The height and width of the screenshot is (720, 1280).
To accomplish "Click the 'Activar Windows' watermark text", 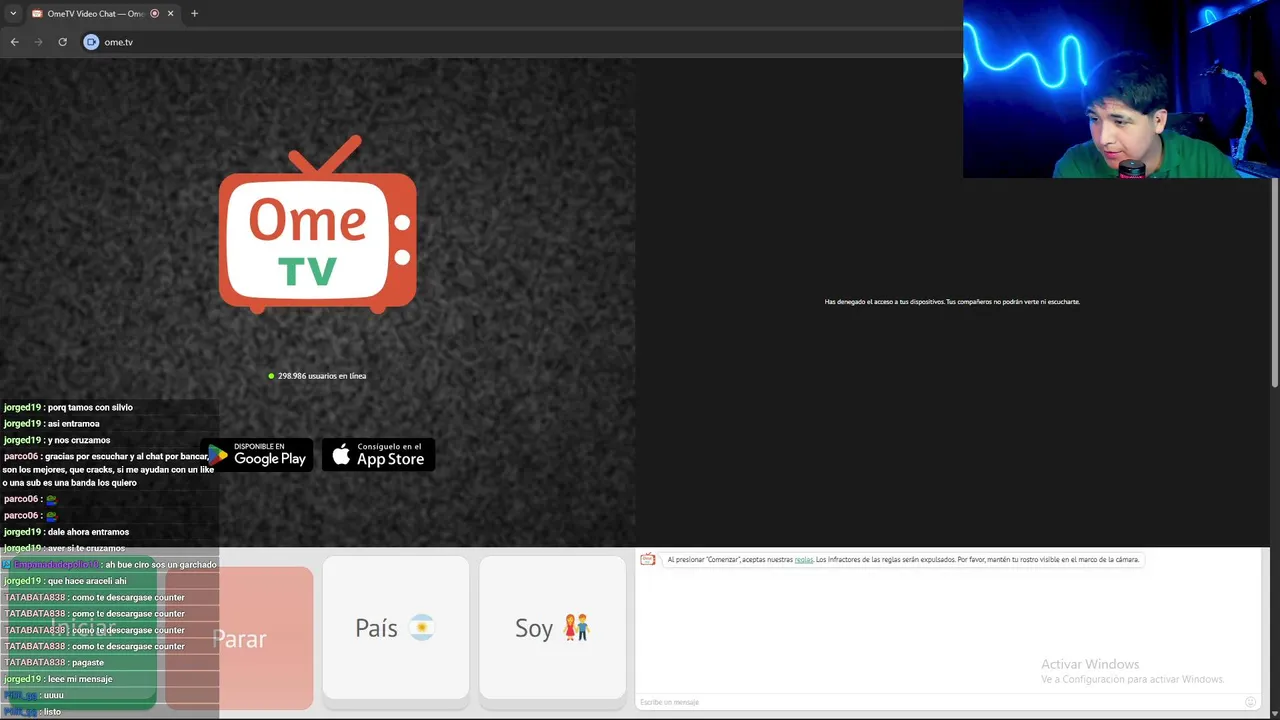I will coord(1090,664).
